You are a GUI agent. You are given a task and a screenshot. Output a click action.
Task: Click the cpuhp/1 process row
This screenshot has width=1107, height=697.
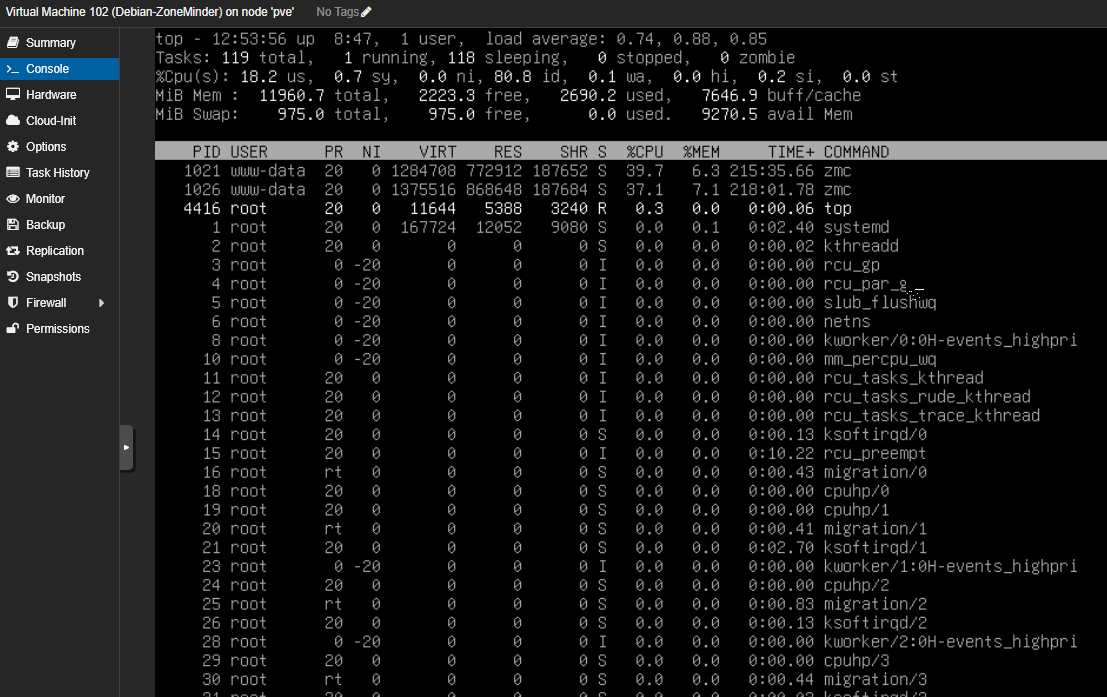[x=546, y=510]
